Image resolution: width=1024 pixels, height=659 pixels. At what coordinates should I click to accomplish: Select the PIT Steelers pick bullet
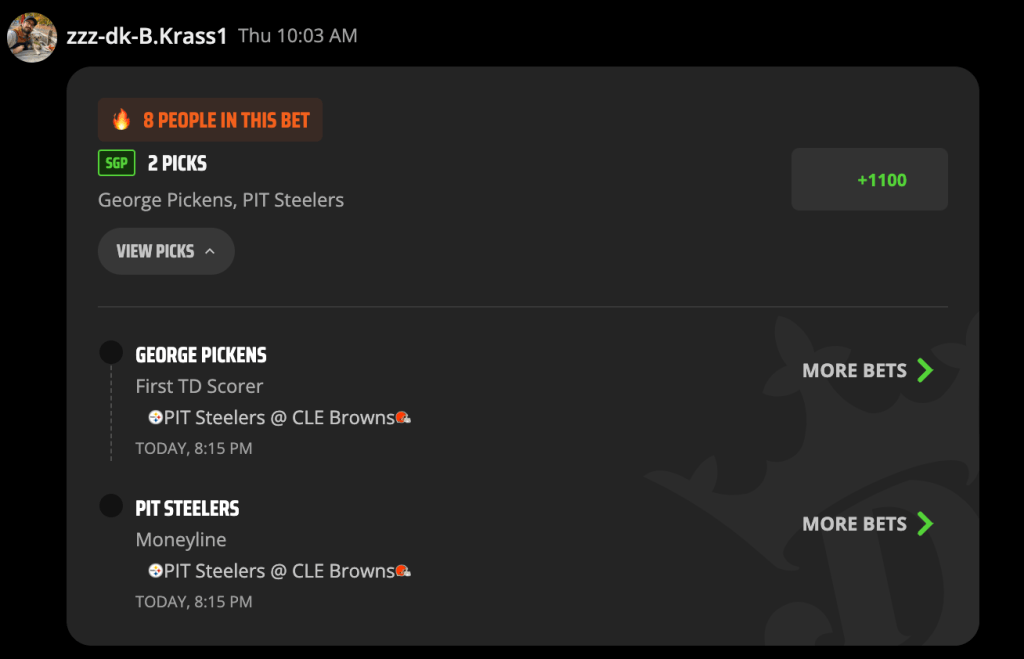tap(111, 506)
